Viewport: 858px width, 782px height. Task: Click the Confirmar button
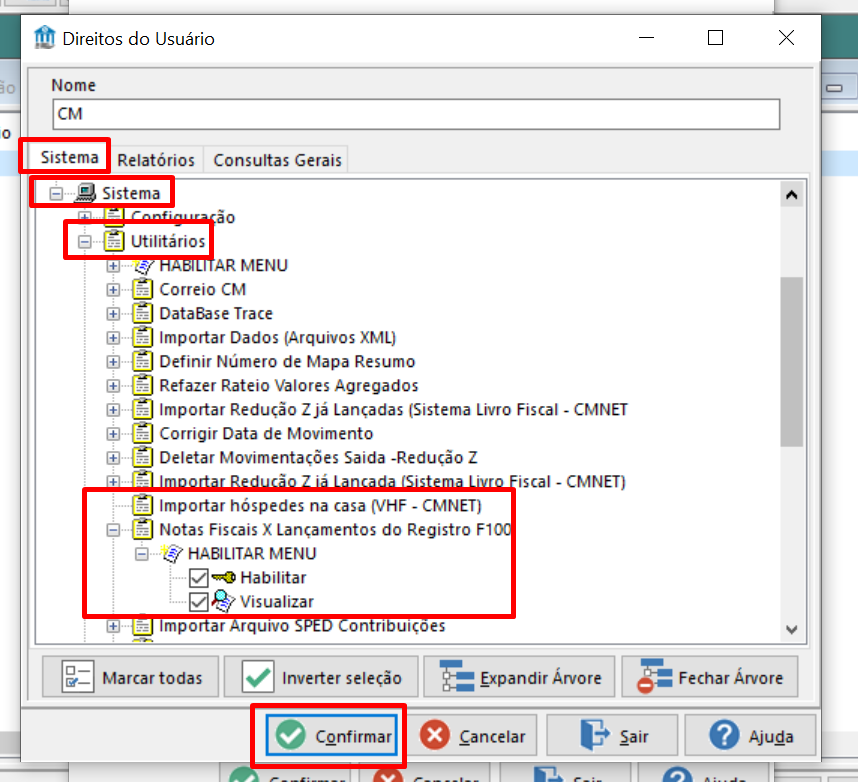coord(332,735)
